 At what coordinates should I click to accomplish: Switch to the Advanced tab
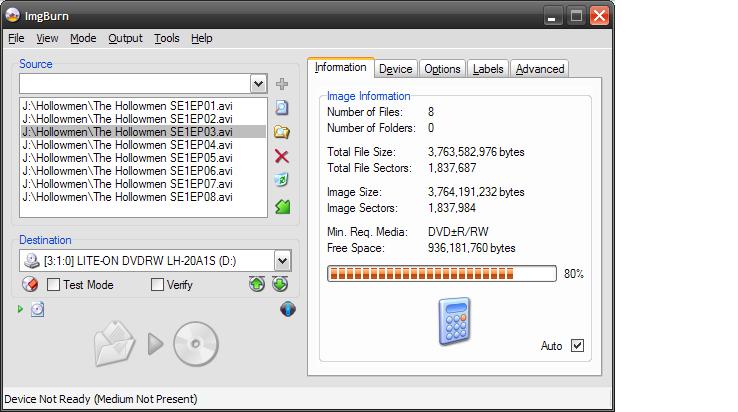(540, 69)
